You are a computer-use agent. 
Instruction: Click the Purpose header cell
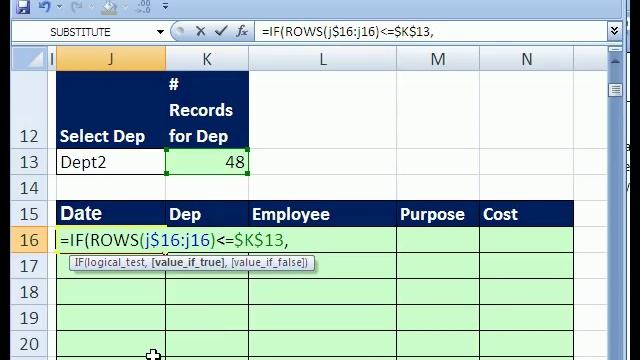click(x=438, y=213)
